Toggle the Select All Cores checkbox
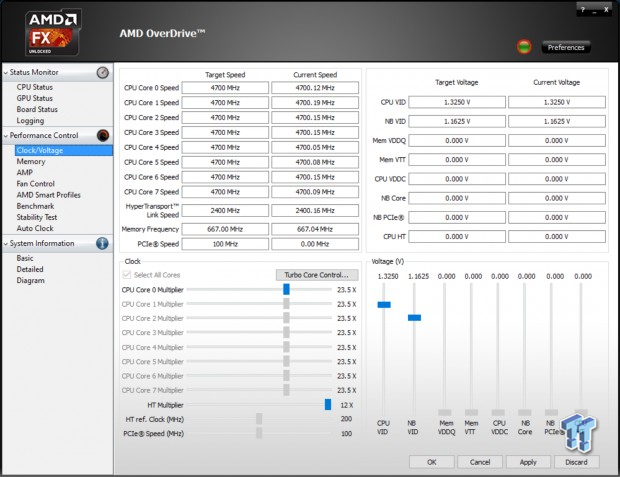Screen dimensions: 620x477 click(127, 275)
